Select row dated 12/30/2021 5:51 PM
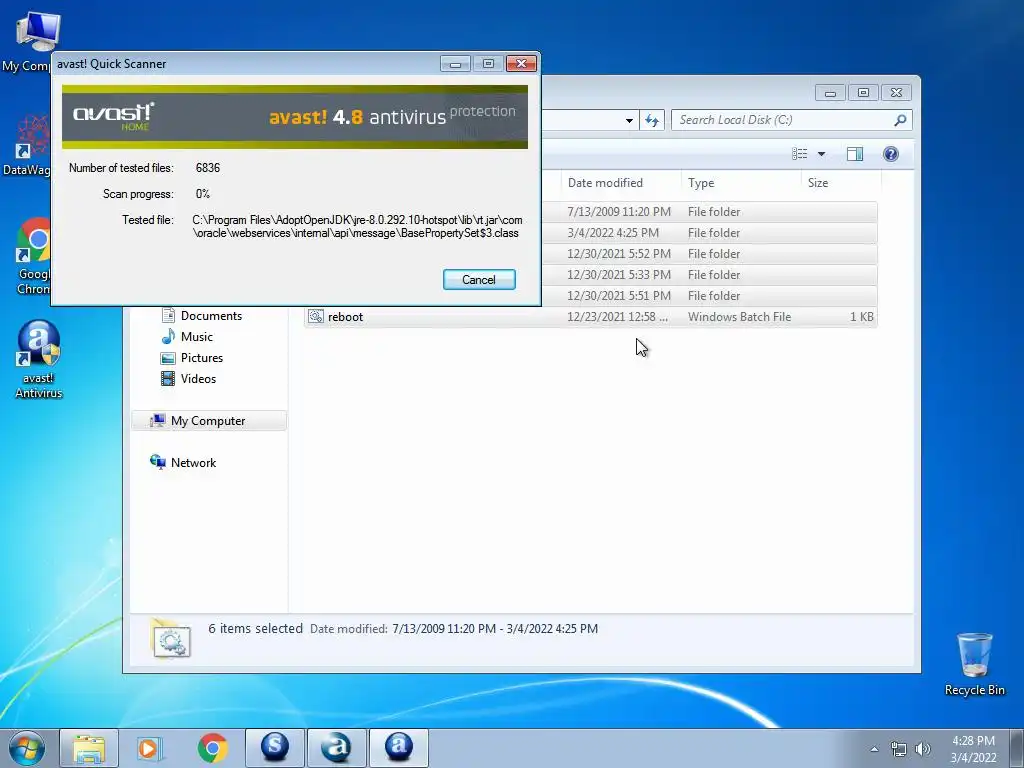The image size is (1024, 768). 709,295
